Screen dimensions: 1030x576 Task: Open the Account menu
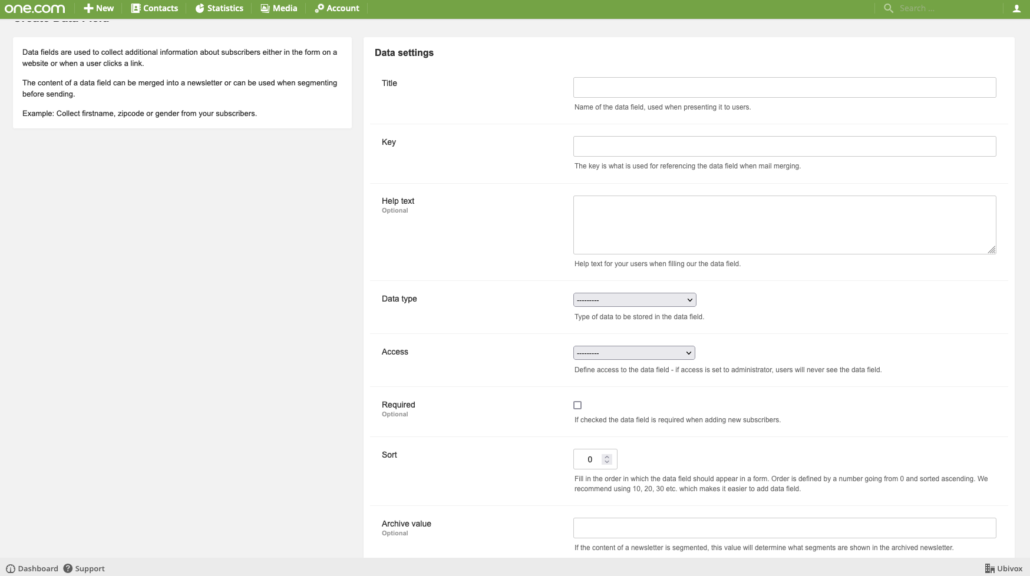(337, 9)
